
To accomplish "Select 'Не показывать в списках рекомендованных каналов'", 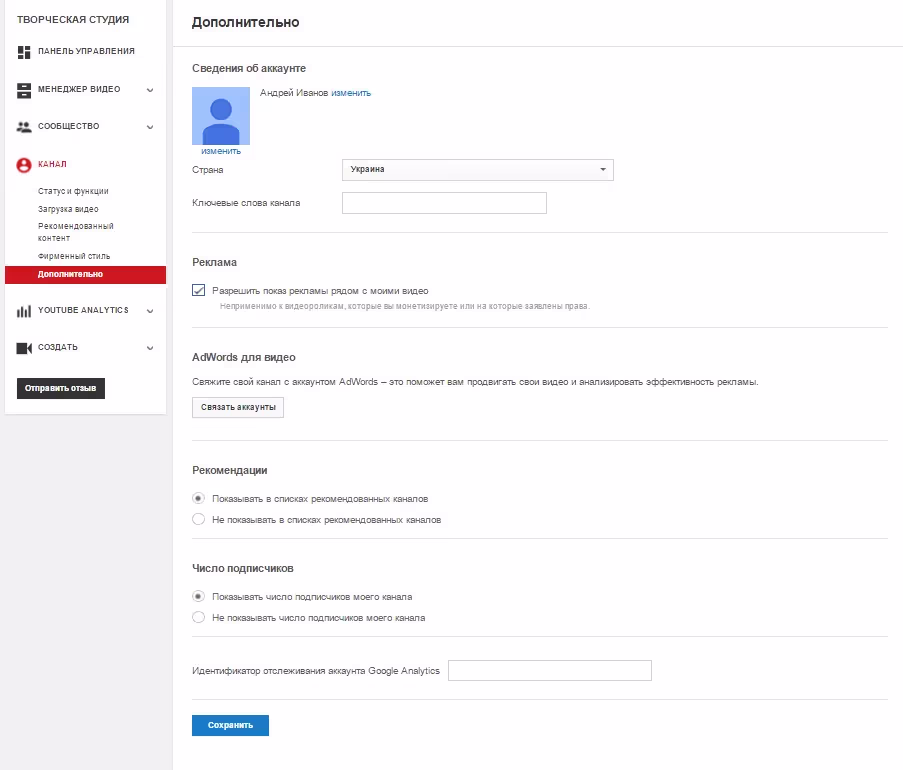I will tap(199, 519).
